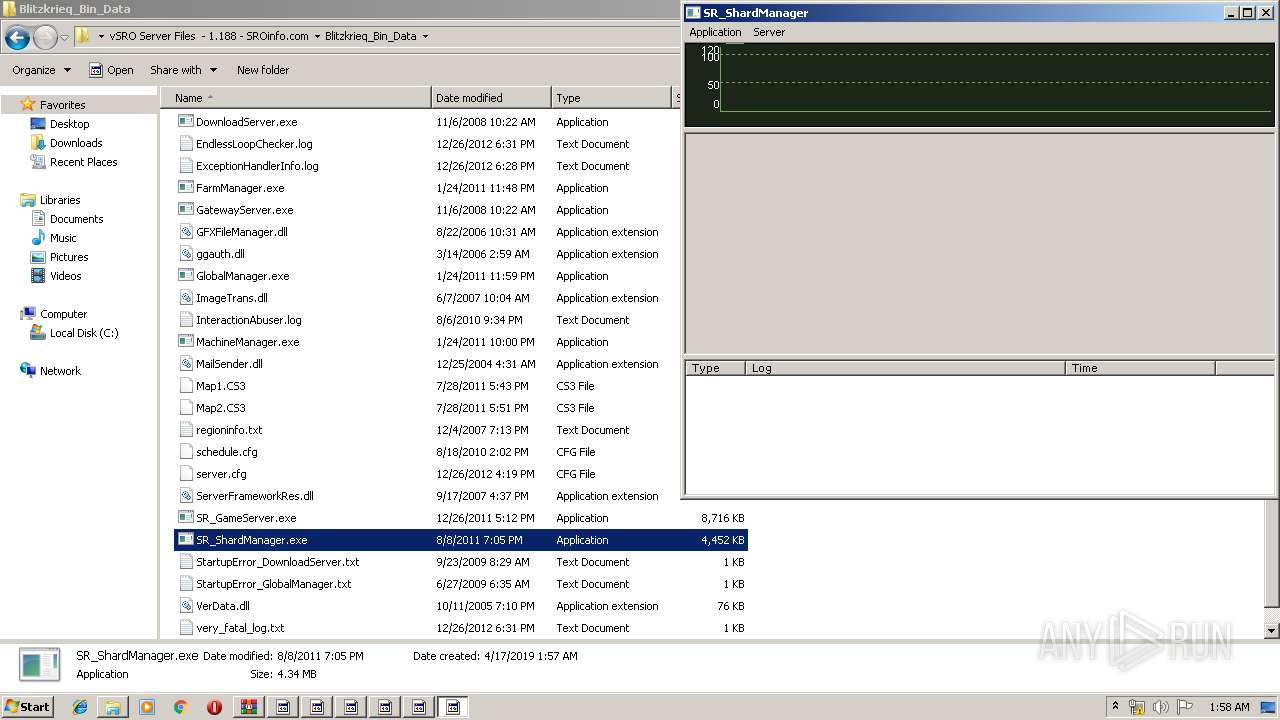Click the system clock showing 1:58 AM
The width and height of the screenshot is (1280, 720).
coord(1228,707)
